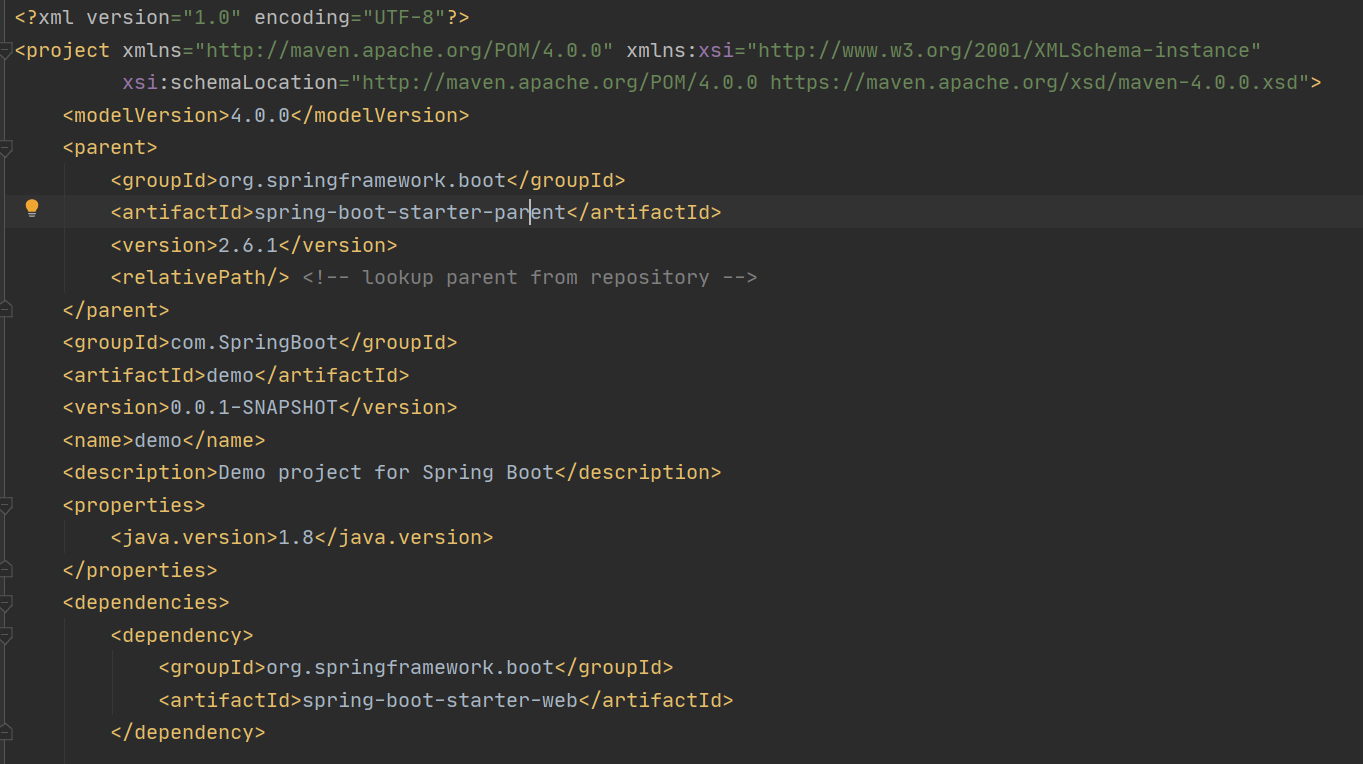Click the xsi:schemaLocation attribute name
Screen dimensions: 1363x764
pyautogui.click(x=230, y=83)
